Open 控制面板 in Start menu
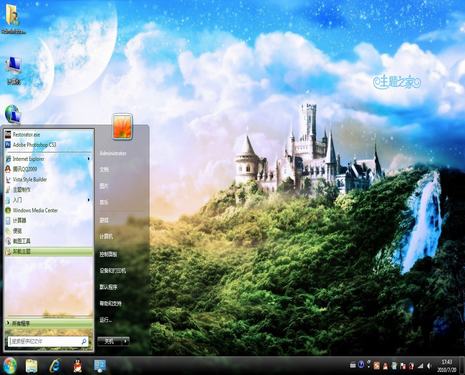 [x=108, y=254]
